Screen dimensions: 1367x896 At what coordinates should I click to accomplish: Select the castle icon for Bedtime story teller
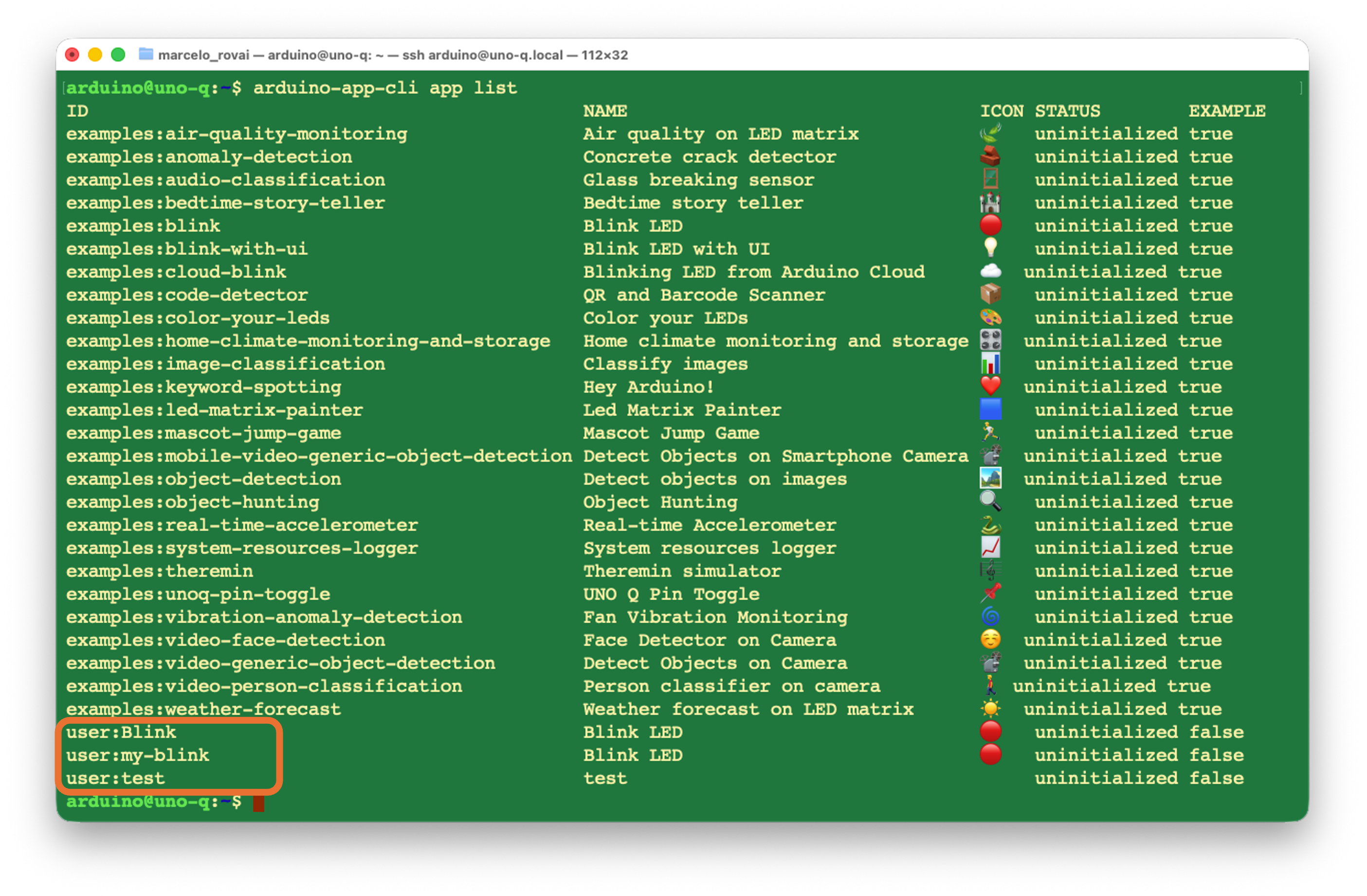990,203
